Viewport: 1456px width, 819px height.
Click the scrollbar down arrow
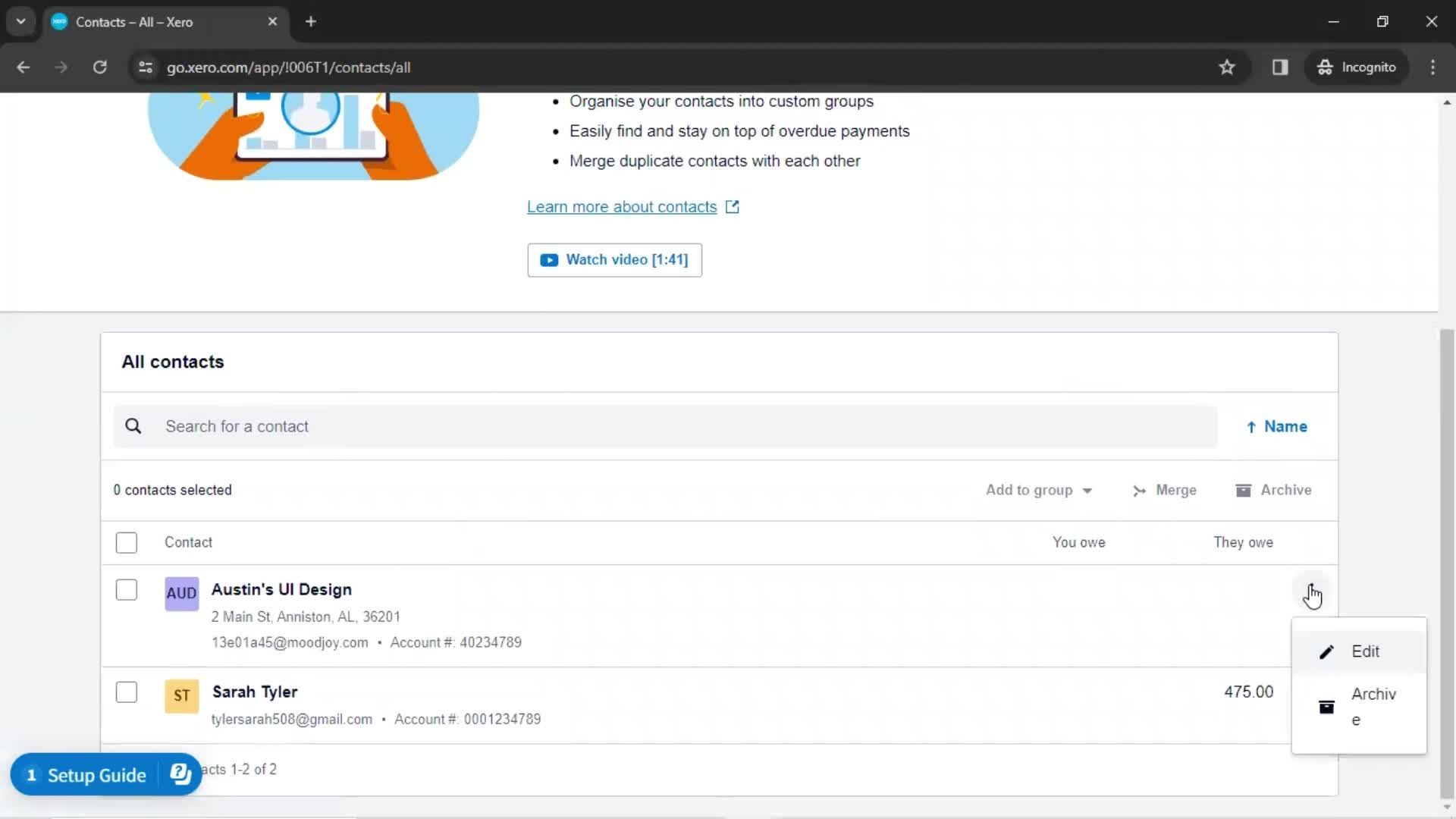coord(1447,808)
